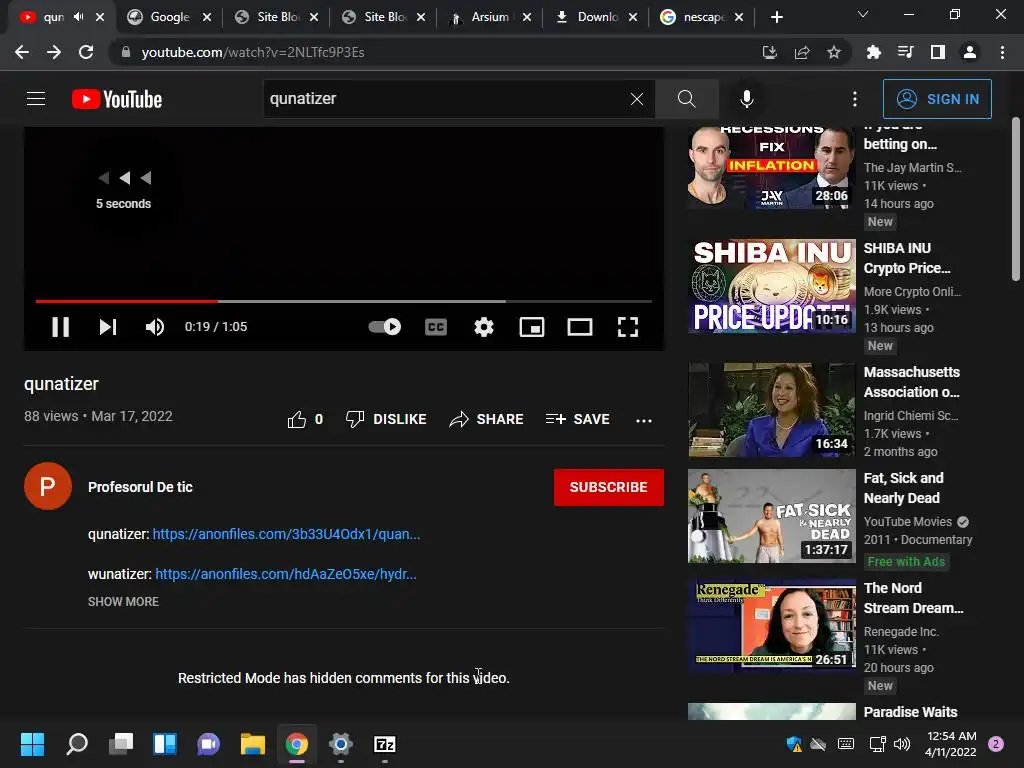
Task: Open Windows Start menu
Action: (32, 744)
